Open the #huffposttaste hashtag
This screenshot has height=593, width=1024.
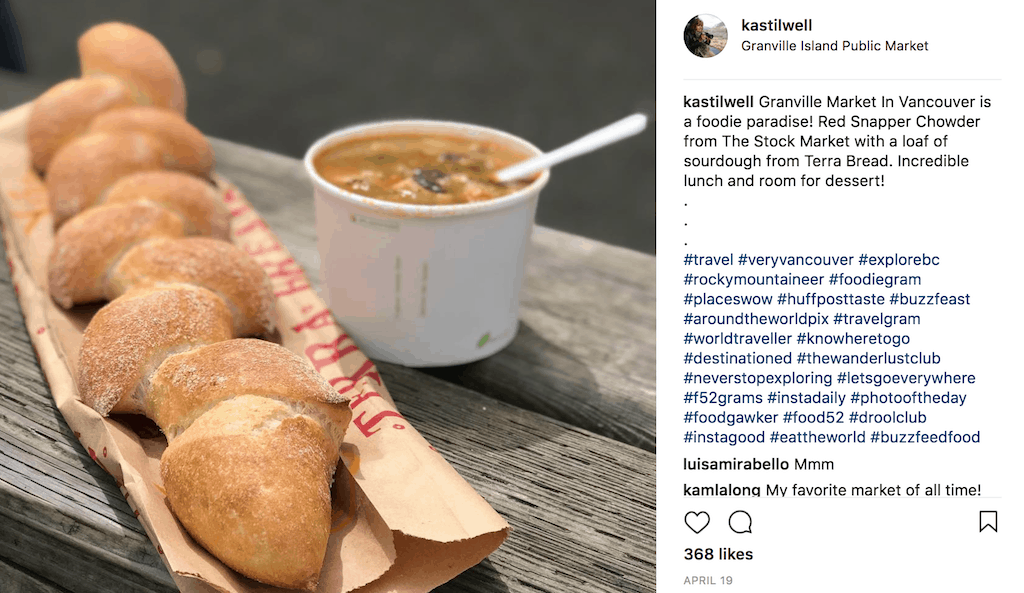point(831,299)
